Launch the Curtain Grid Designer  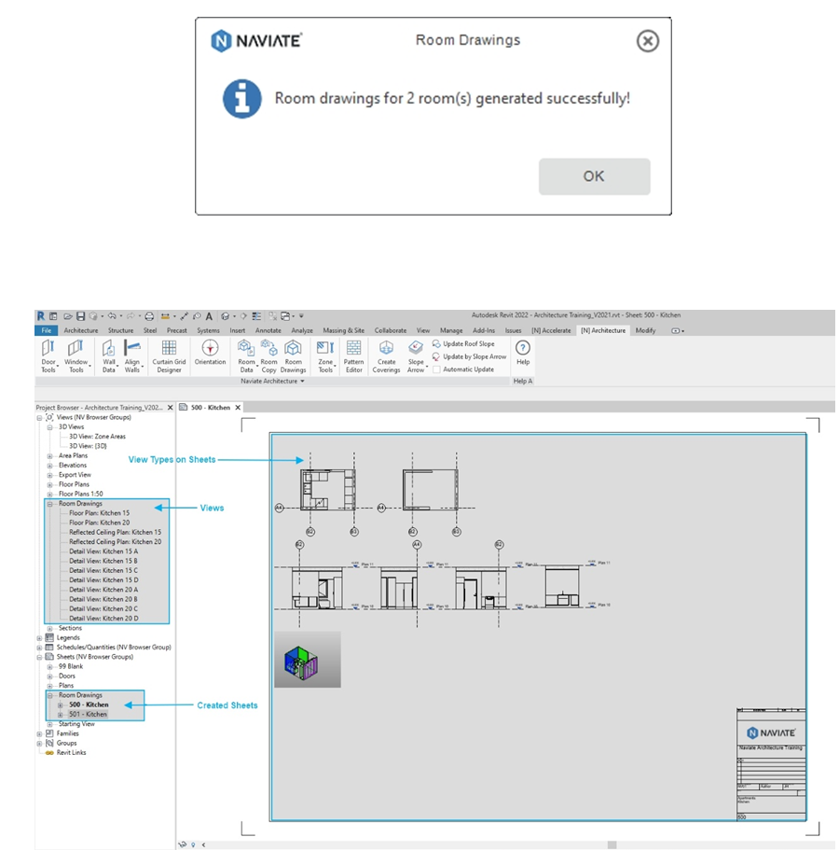point(169,356)
